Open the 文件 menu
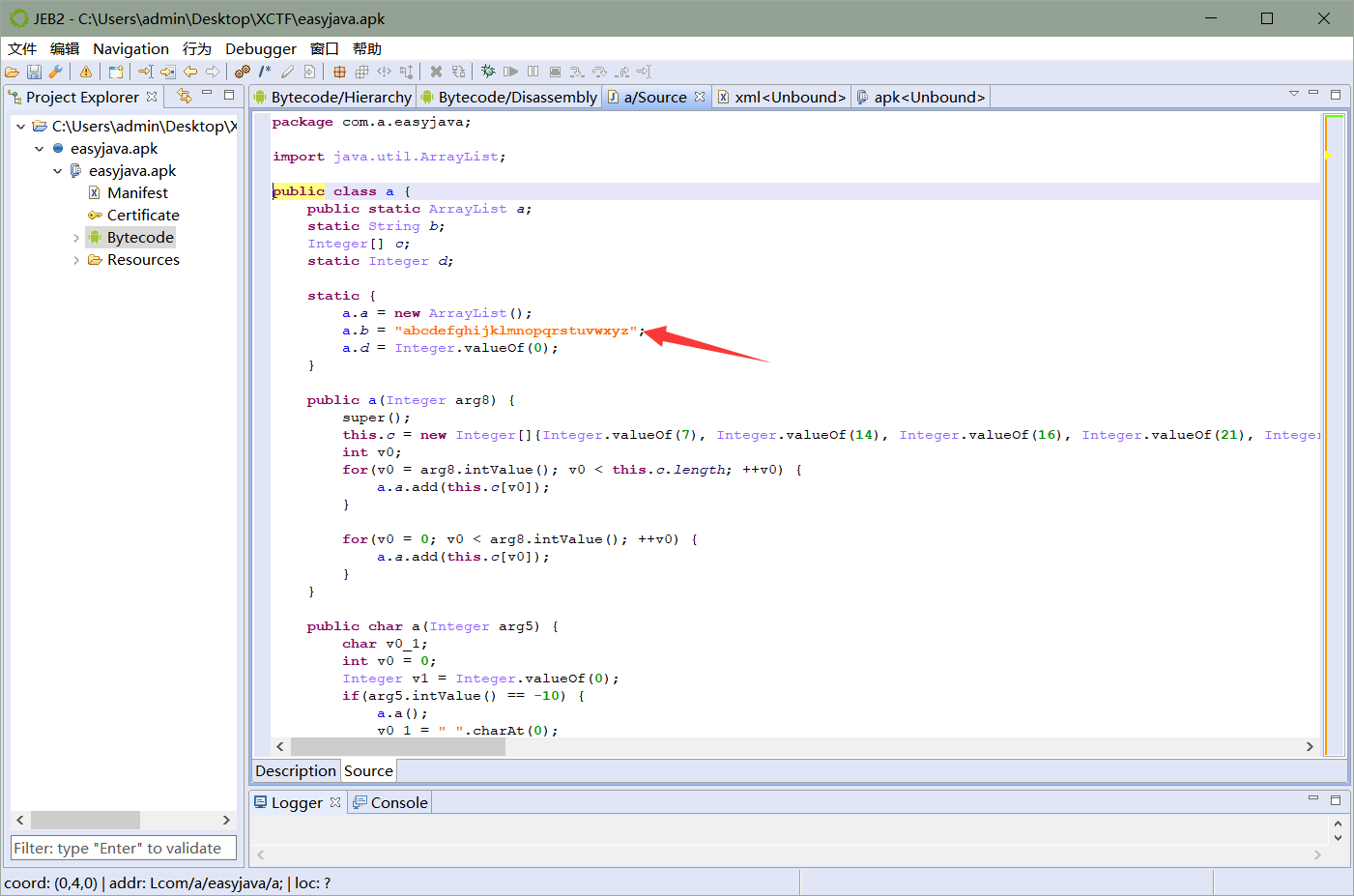This screenshot has height=896, width=1354. click(22, 48)
